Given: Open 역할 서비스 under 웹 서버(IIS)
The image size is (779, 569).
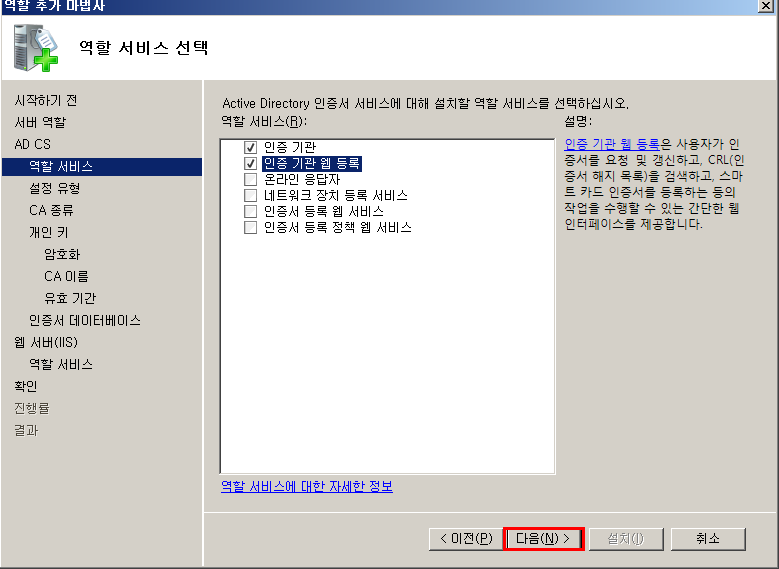Looking at the screenshot, I should (x=61, y=364).
